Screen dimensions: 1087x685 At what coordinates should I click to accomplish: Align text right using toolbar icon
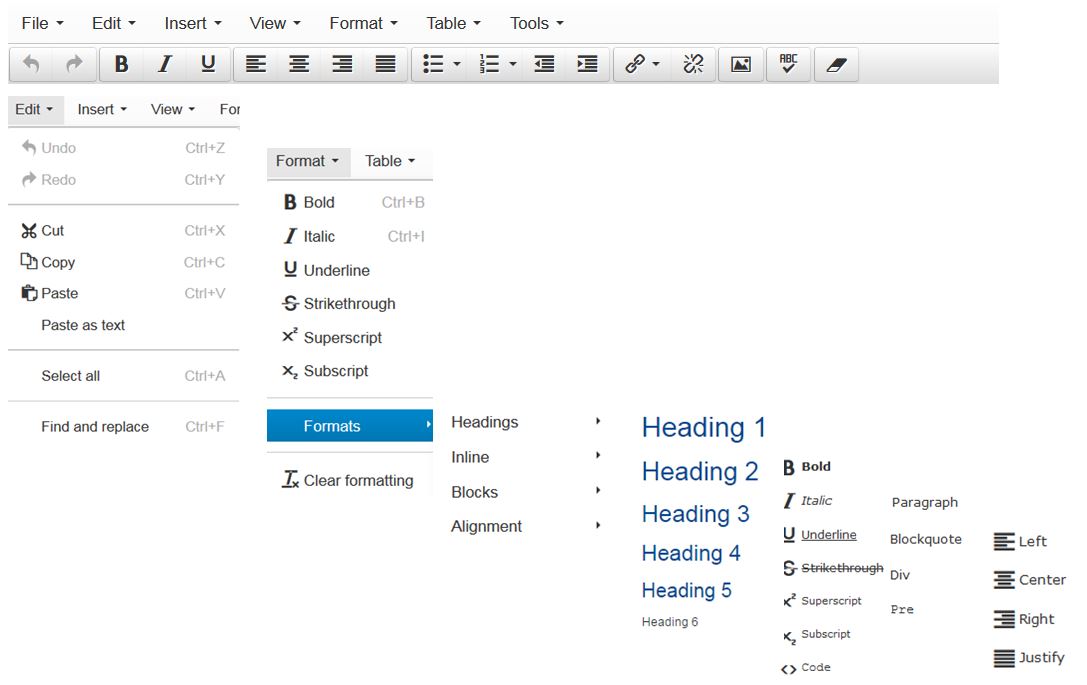342,64
